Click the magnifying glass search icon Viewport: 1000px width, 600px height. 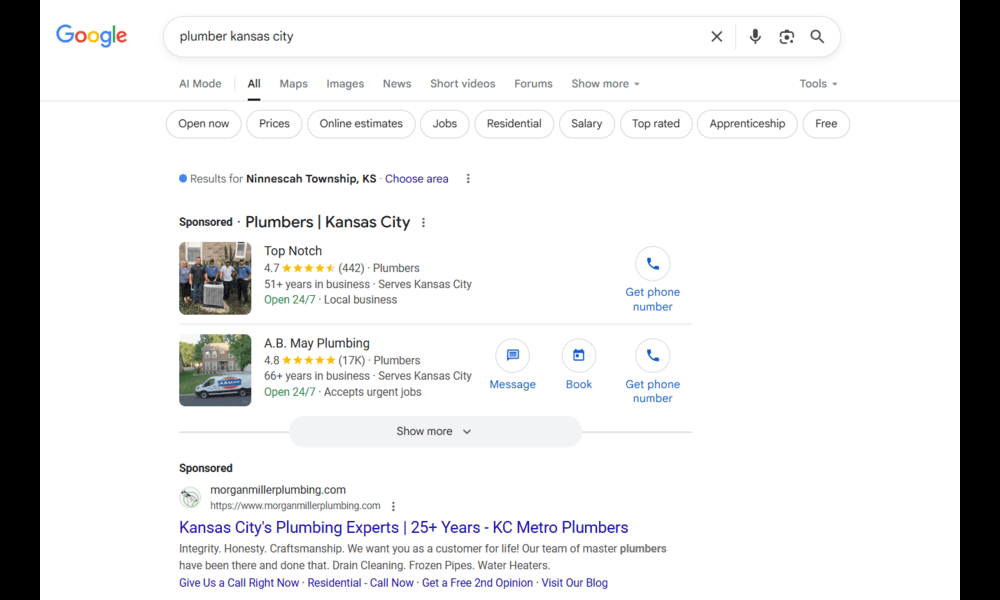pyautogui.click(x=817, y=37)
